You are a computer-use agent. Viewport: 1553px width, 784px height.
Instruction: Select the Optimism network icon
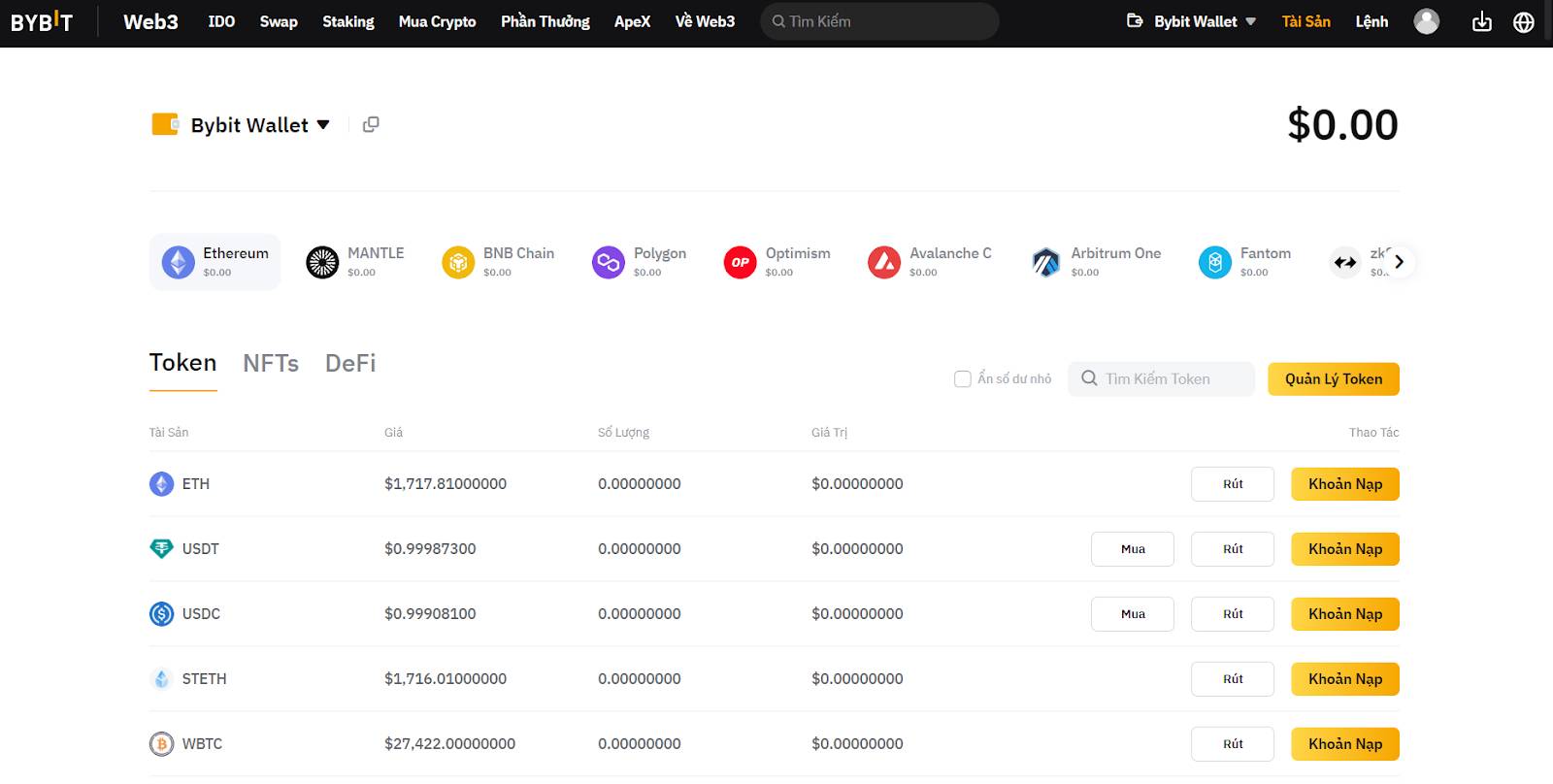coord(740,262)
